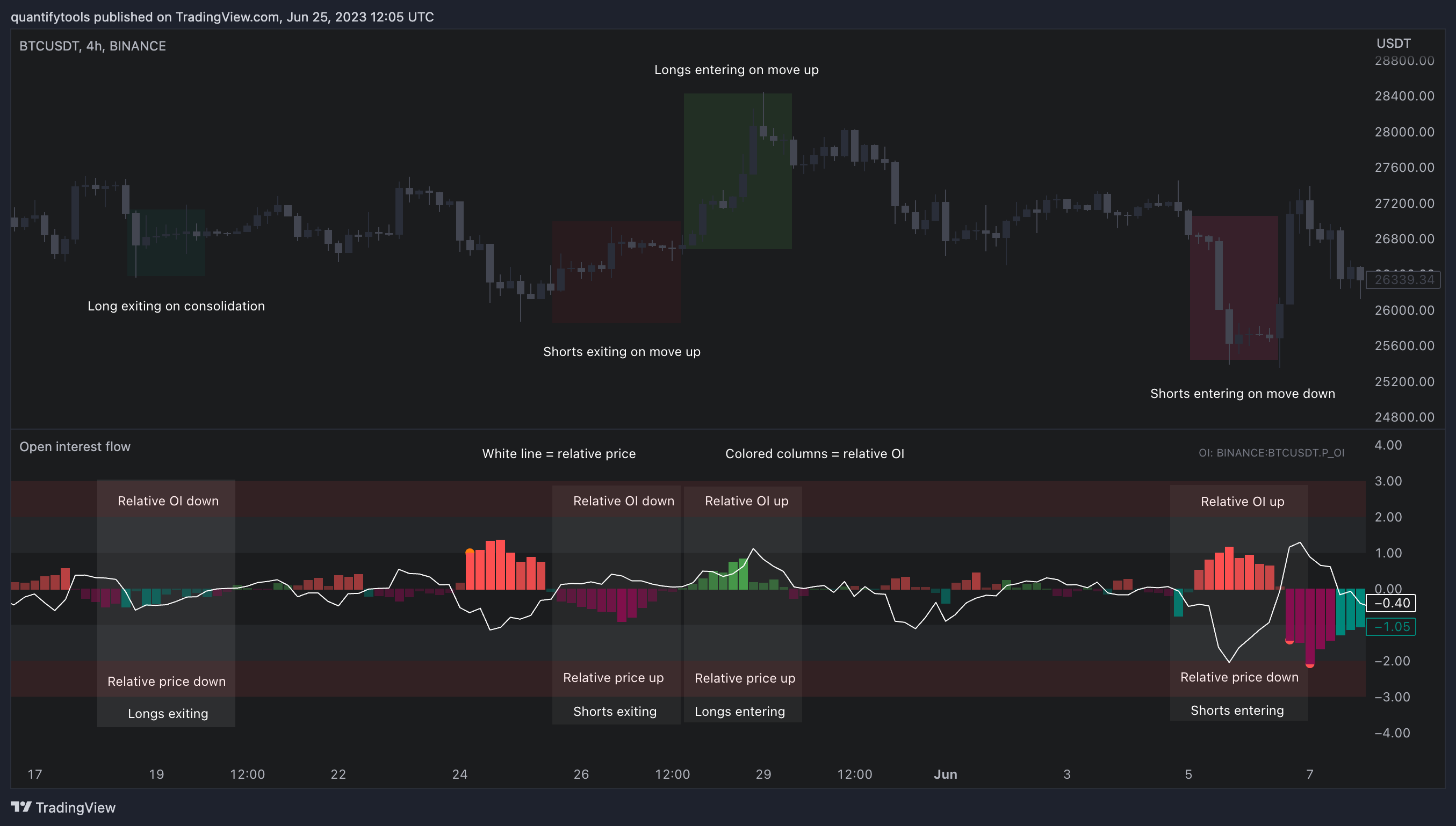1456x826 pixels.
Task: Click the 24 date label on time axis
Action: (459, 774)
